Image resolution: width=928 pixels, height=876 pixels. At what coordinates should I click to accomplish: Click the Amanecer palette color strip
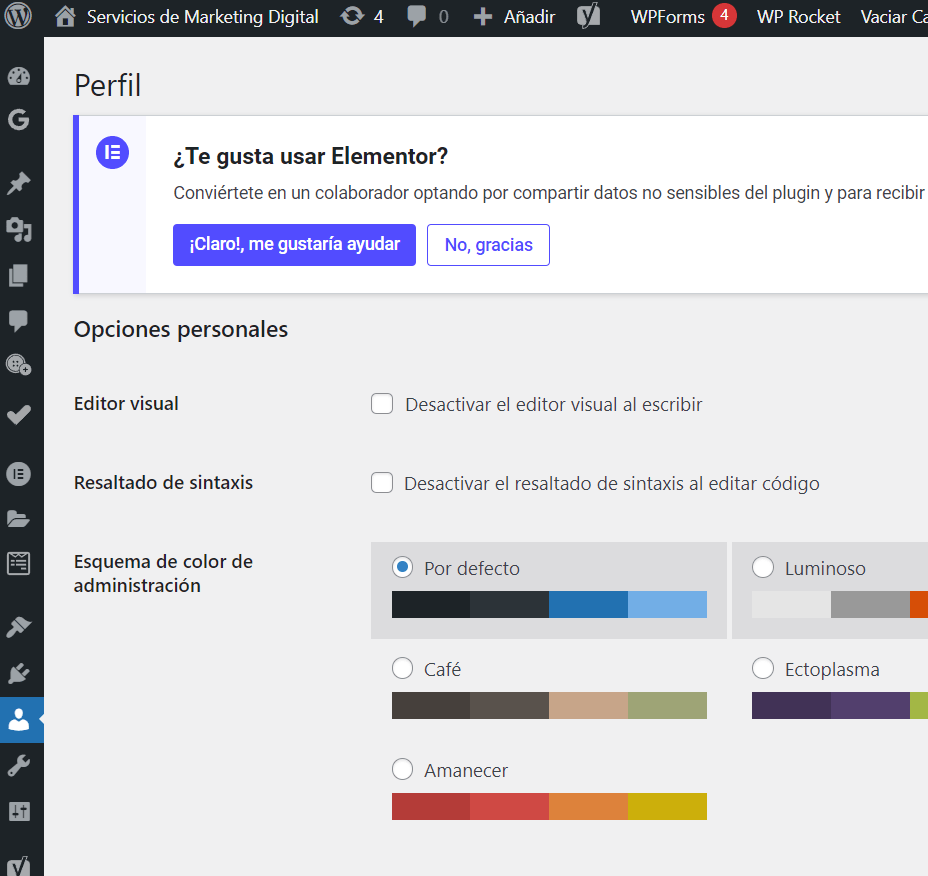pyautogui.click(x=549, y=807)
